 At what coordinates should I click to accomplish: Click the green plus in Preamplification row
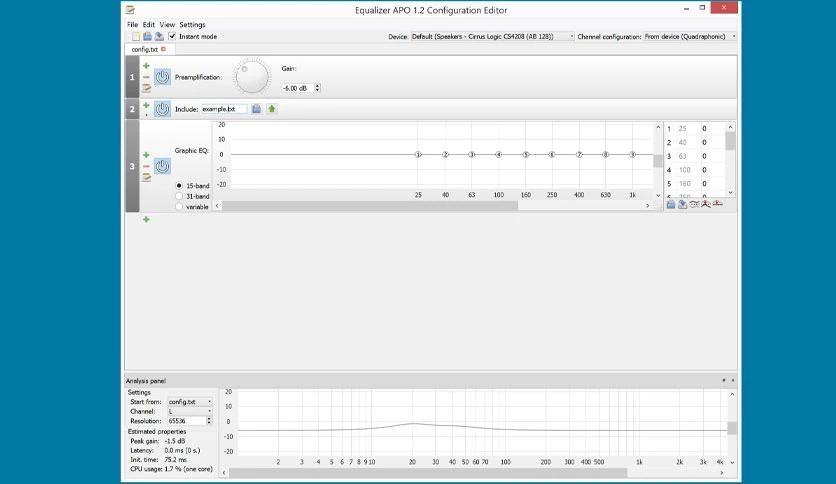(146, 66)
